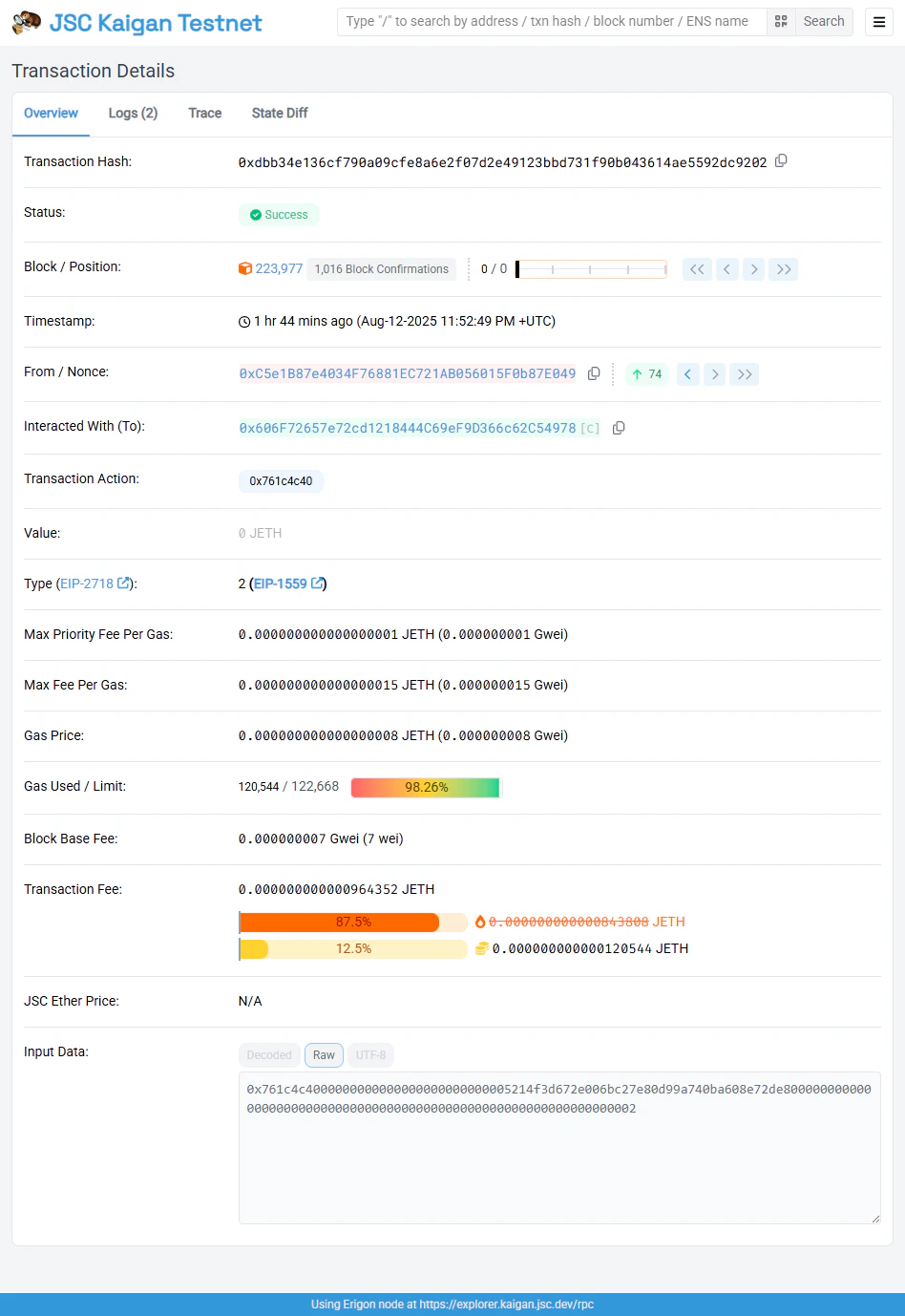Open the Trace tab
Viewport: 905px width, 1316px height.
pos(204,113)
